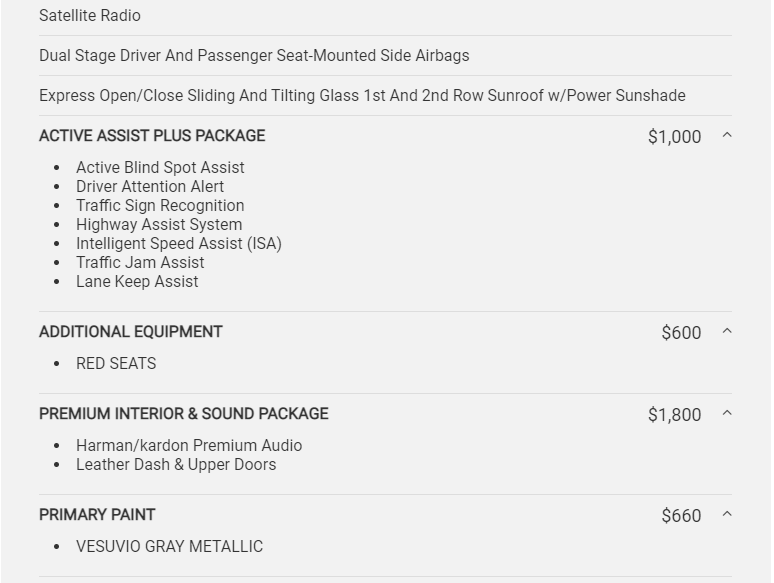Click the $600 Additional Equipment price
This screenshot has height=583, width=774.
tap(681, 333)
